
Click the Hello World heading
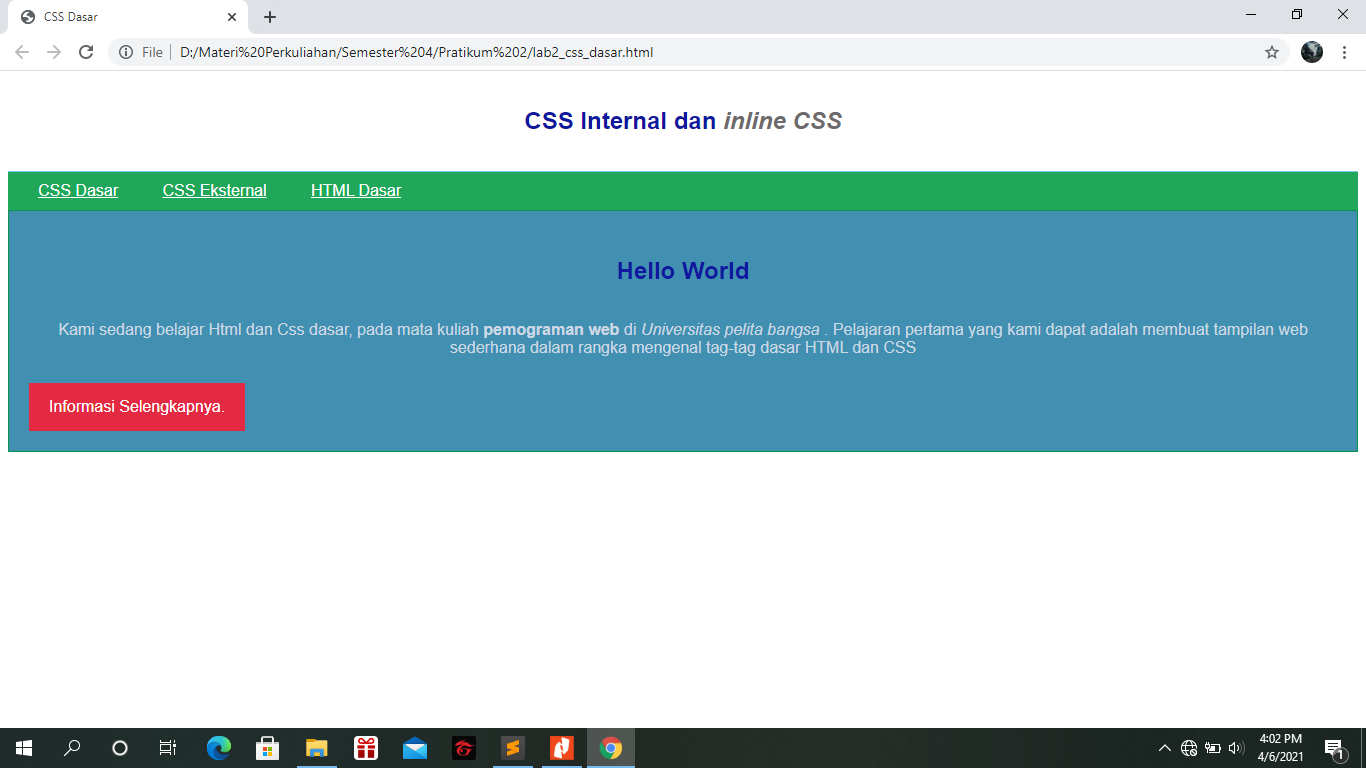[683, 271]
